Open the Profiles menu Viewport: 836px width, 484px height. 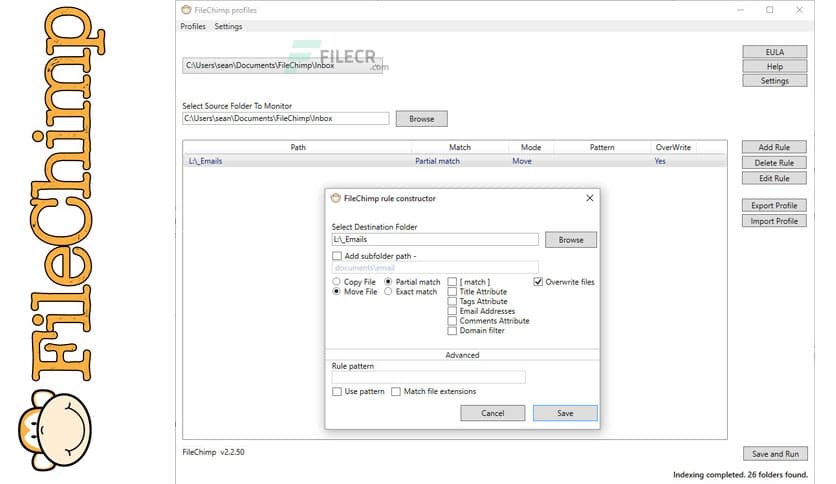[193, 26]
